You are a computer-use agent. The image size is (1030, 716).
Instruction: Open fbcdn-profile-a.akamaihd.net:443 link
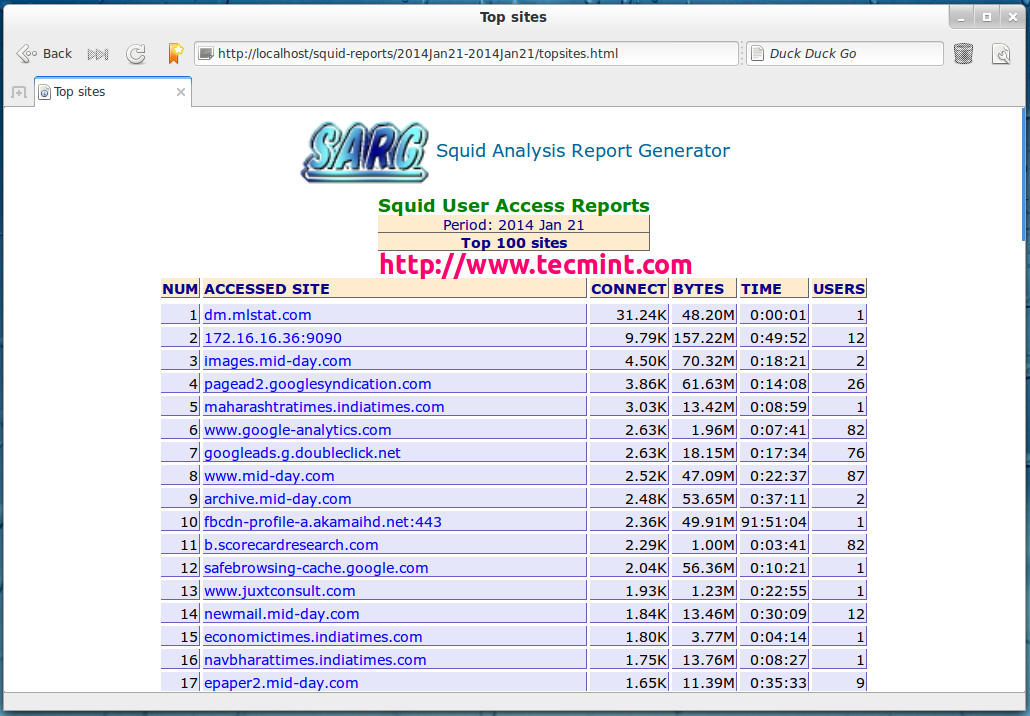323,522
